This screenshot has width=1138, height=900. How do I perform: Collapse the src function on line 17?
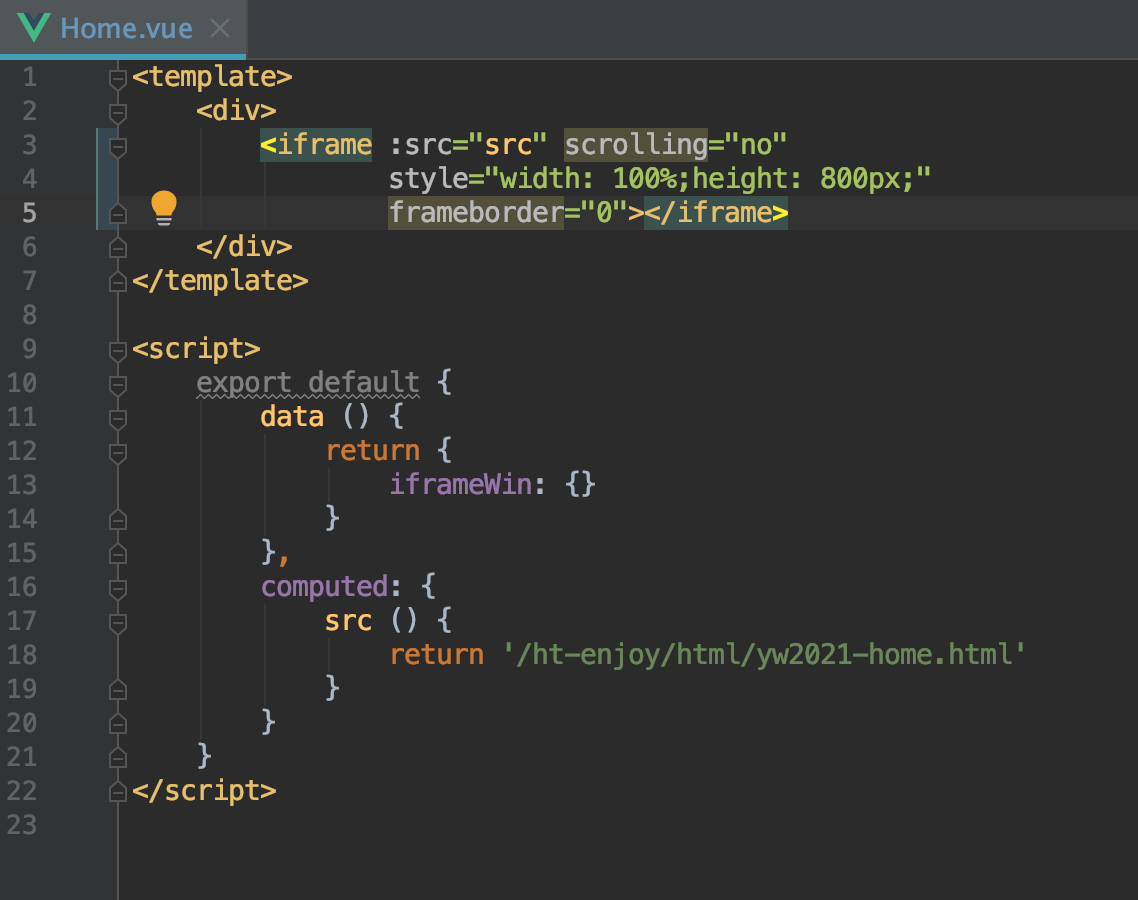118,621
